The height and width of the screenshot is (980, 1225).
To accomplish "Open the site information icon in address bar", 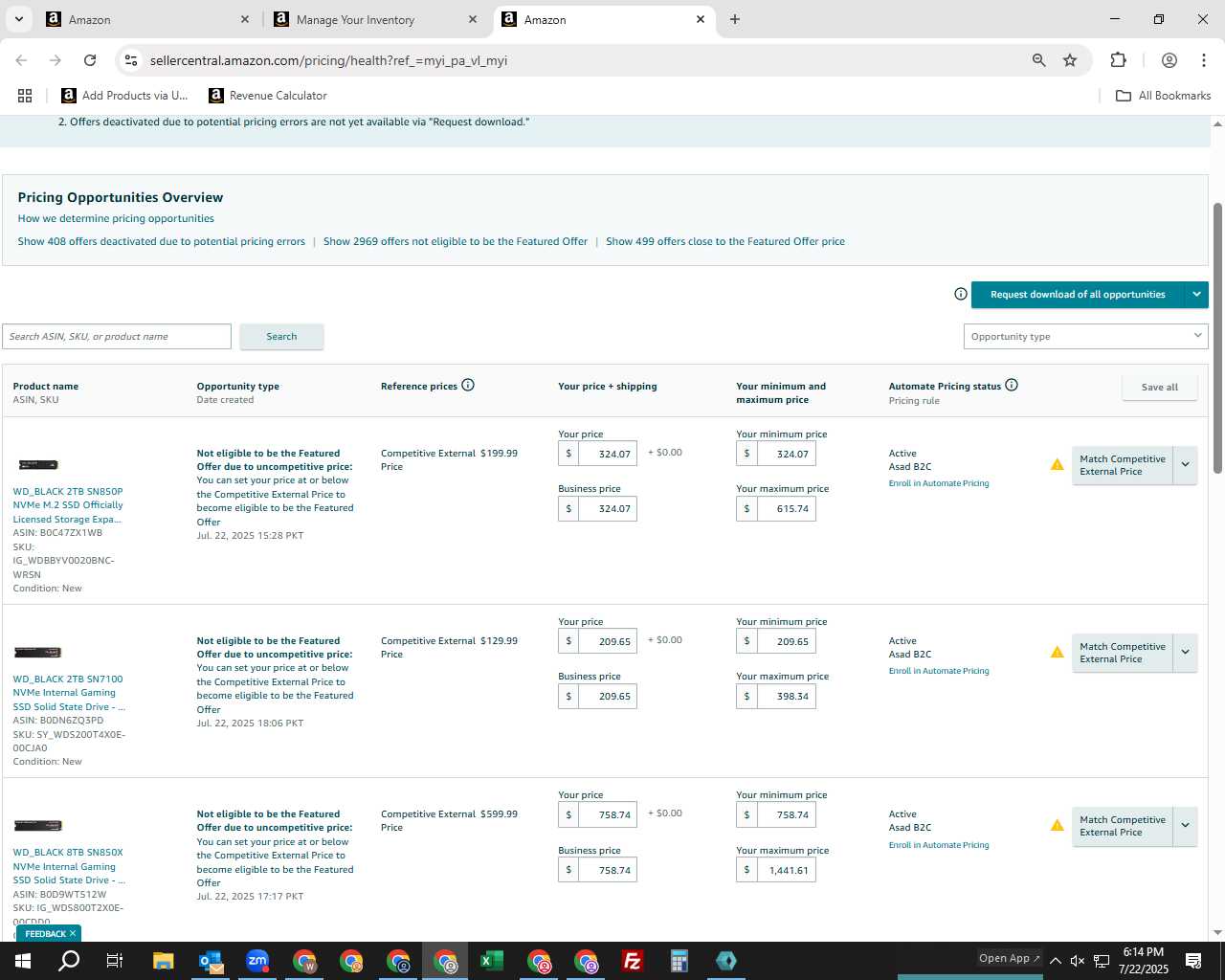I will (131, 60).
